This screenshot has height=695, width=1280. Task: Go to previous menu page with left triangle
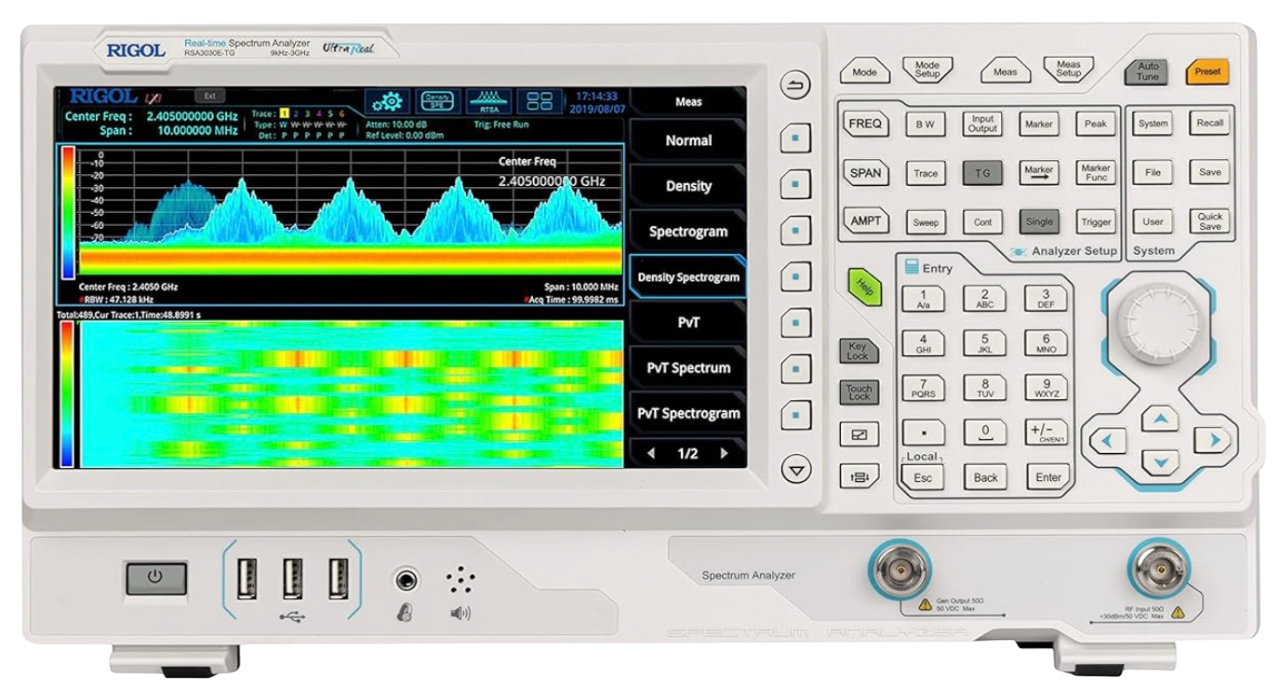pyautogui.click(x=652, y=453)
